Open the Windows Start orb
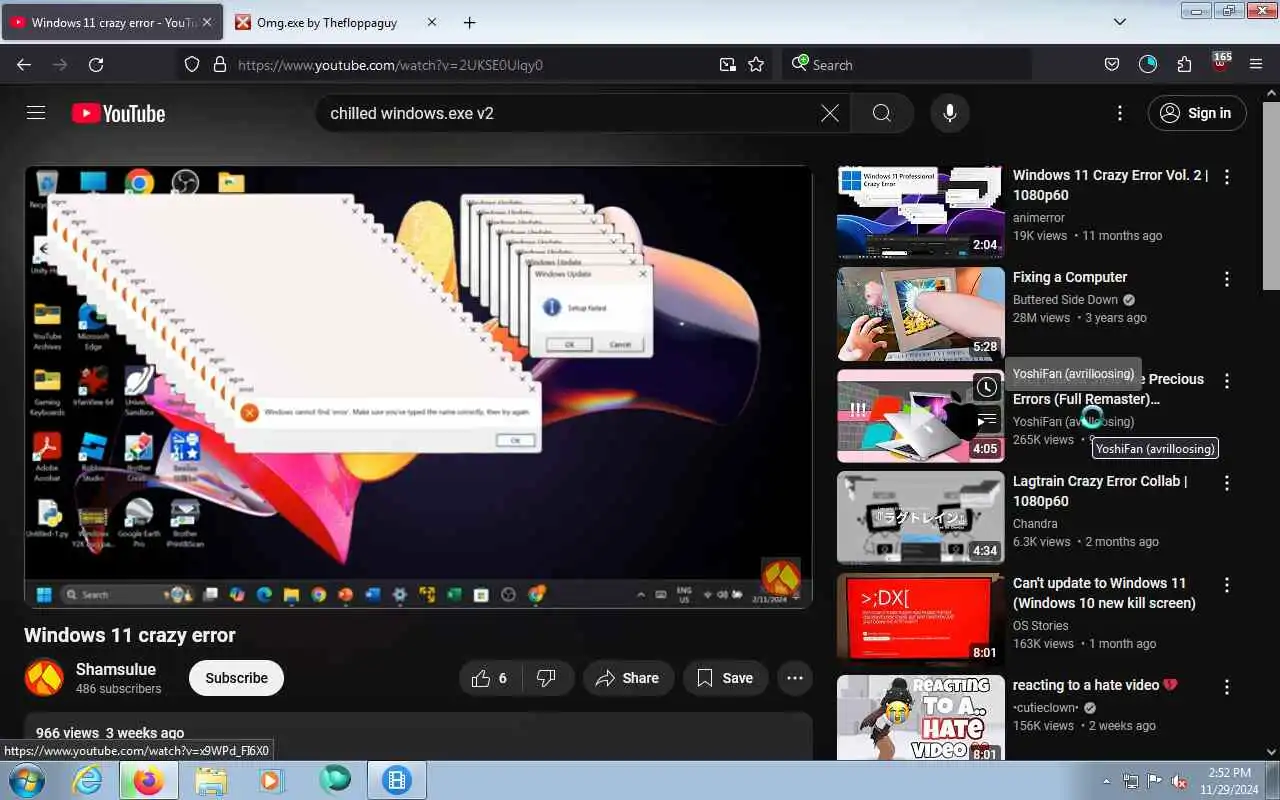Screen dimensions: 1280x800 26,780
